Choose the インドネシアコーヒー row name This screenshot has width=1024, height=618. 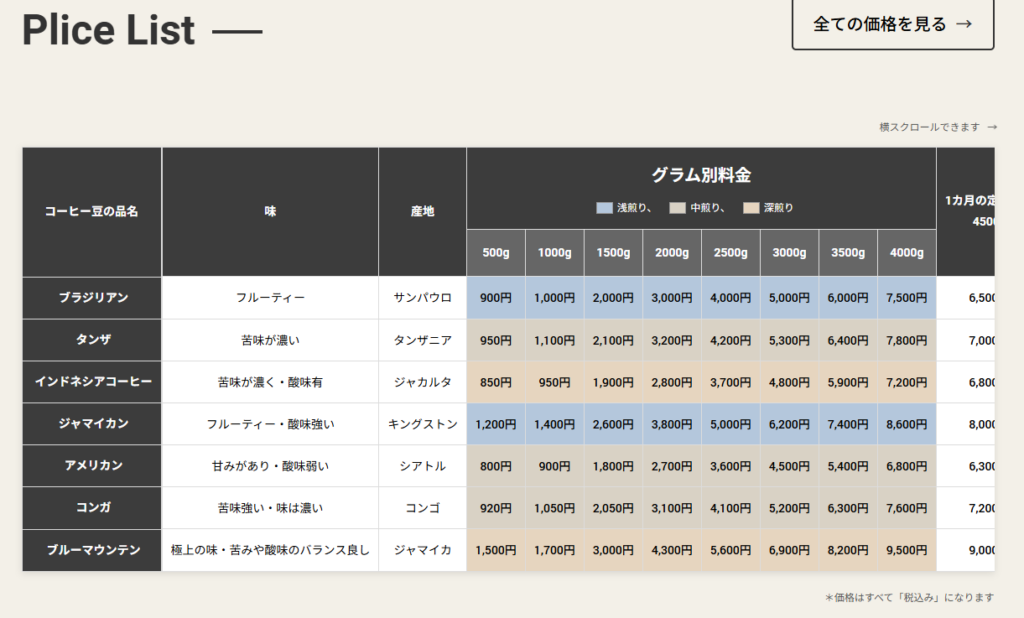(x=92, y=382)
